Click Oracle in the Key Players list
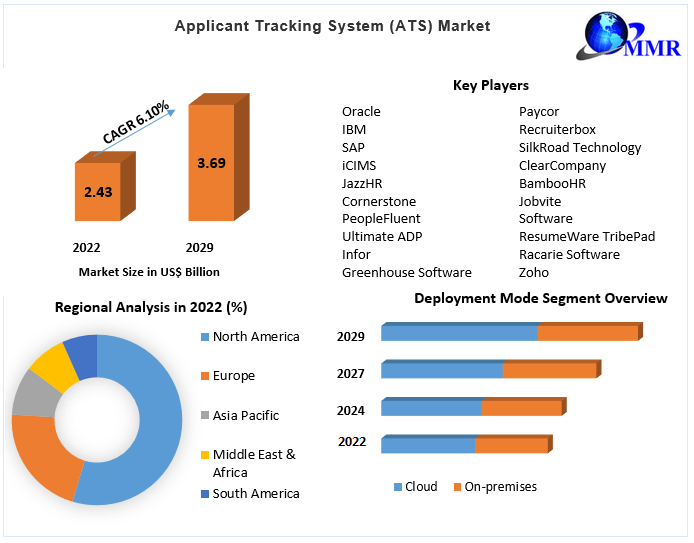Image resolution: width=694 pixels, height=543 pixels. point(361,112)
